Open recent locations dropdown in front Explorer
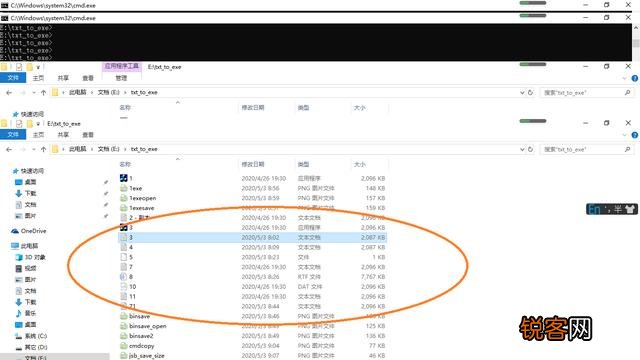The width and height of the screenshot is (640, 360). [x=33, y=149]
